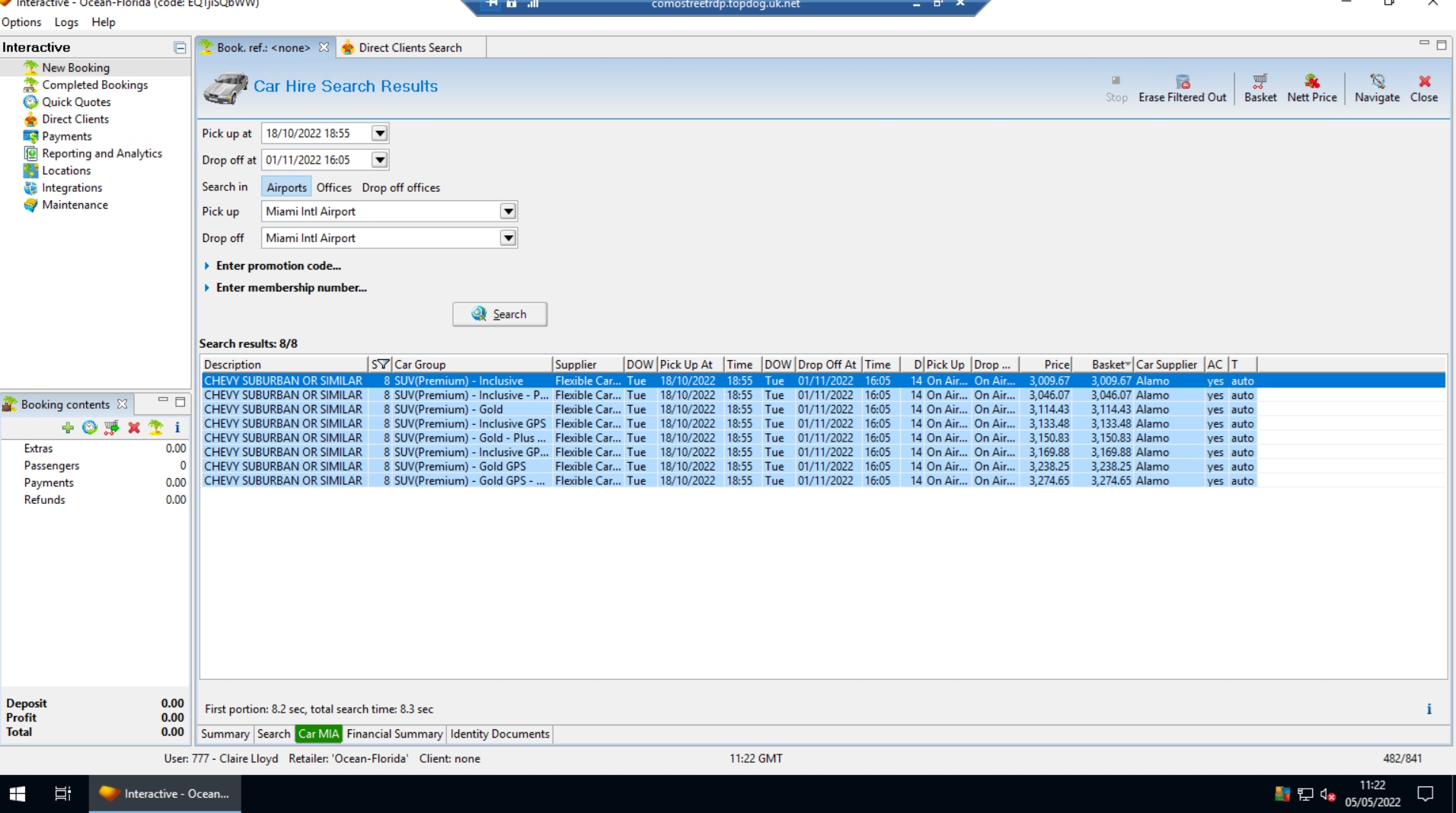The image size is (1456, 813).
Task: Open the Windows notification center
Action: (x=1426, y=794)
